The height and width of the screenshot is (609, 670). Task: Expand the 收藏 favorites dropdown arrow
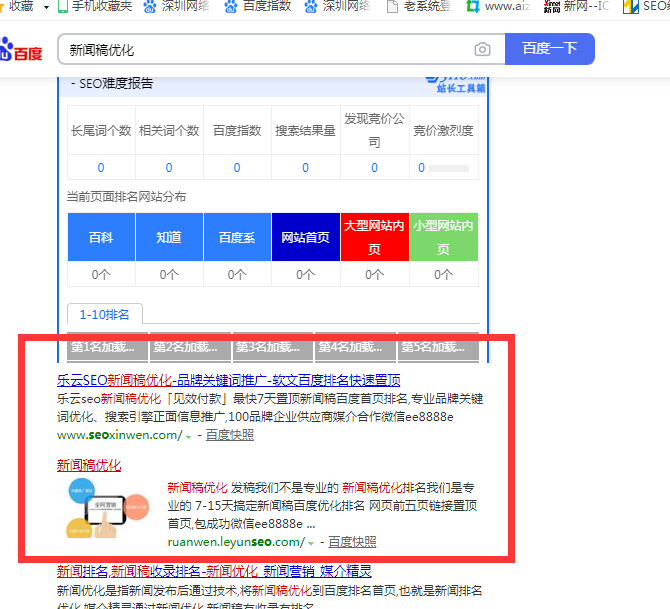click(x=46, y=7)
